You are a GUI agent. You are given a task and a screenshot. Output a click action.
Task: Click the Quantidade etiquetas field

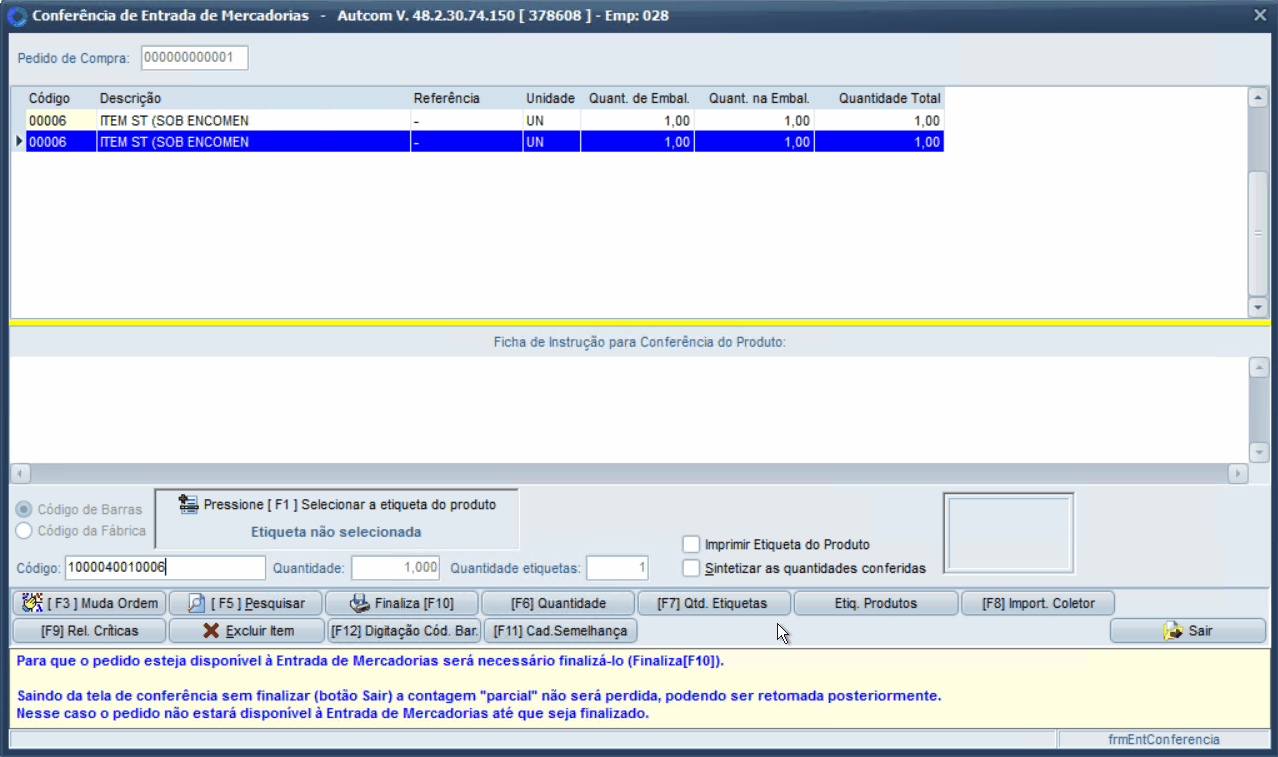tap(617, 568)
